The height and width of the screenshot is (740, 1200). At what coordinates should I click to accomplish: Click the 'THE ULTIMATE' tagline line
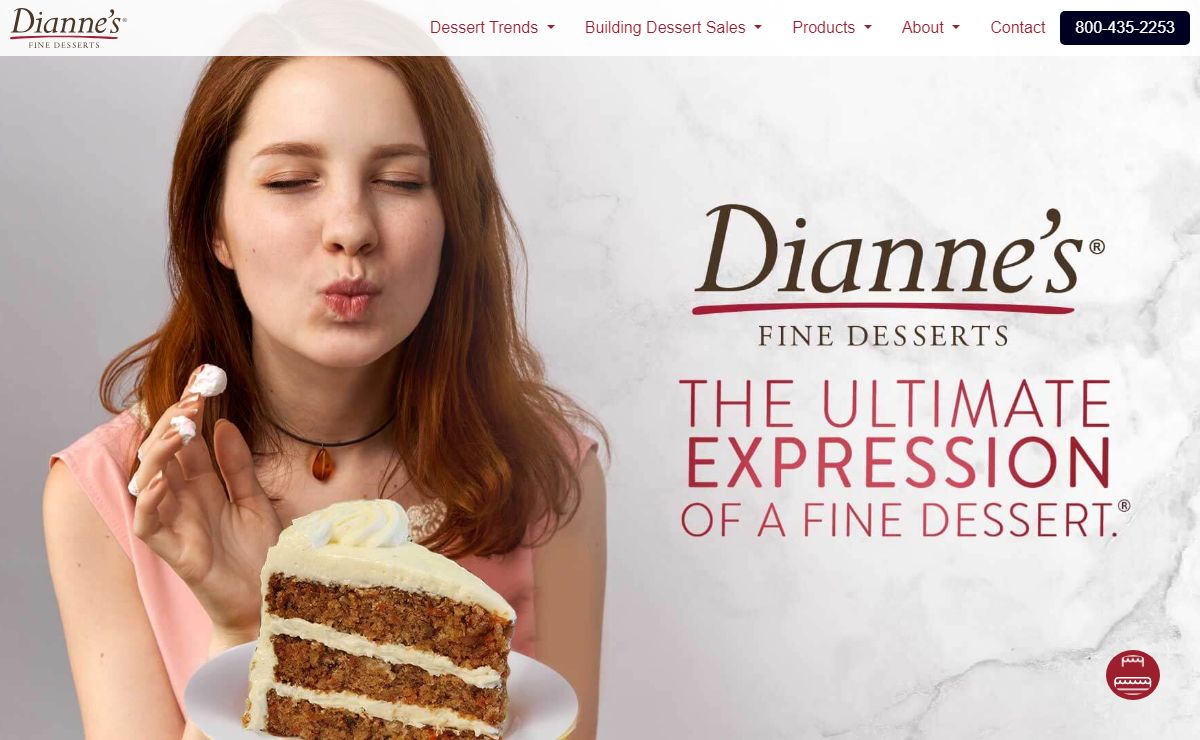tap(895, 403)
